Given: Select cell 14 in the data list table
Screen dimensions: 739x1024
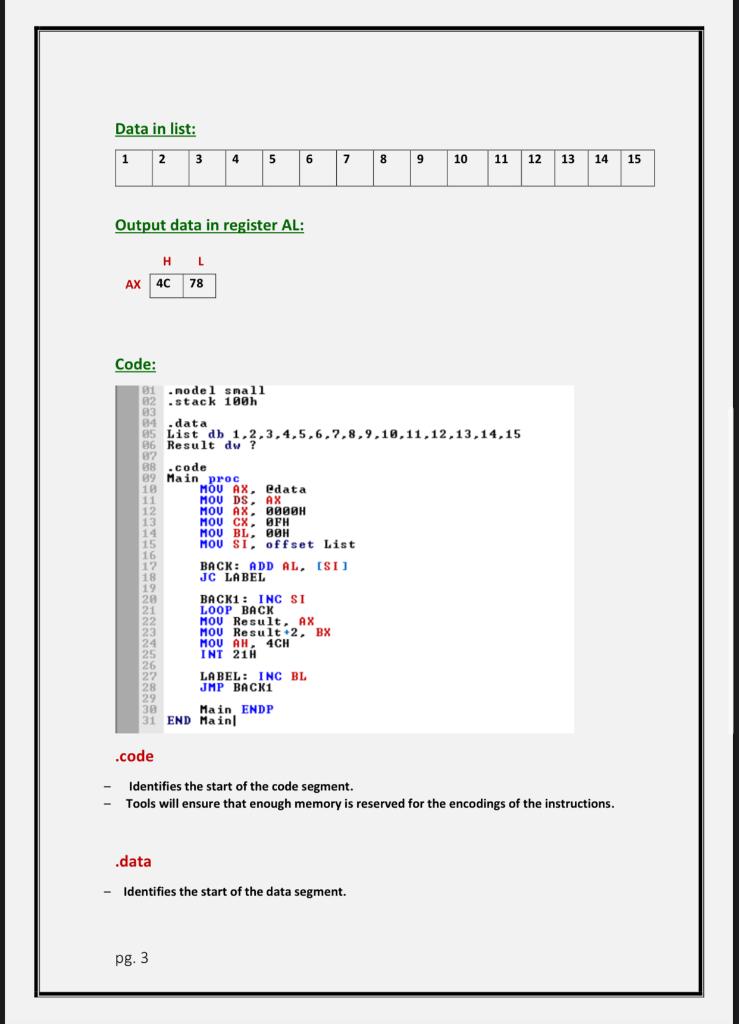Looking at the screenshot, I should coord(605,168).
